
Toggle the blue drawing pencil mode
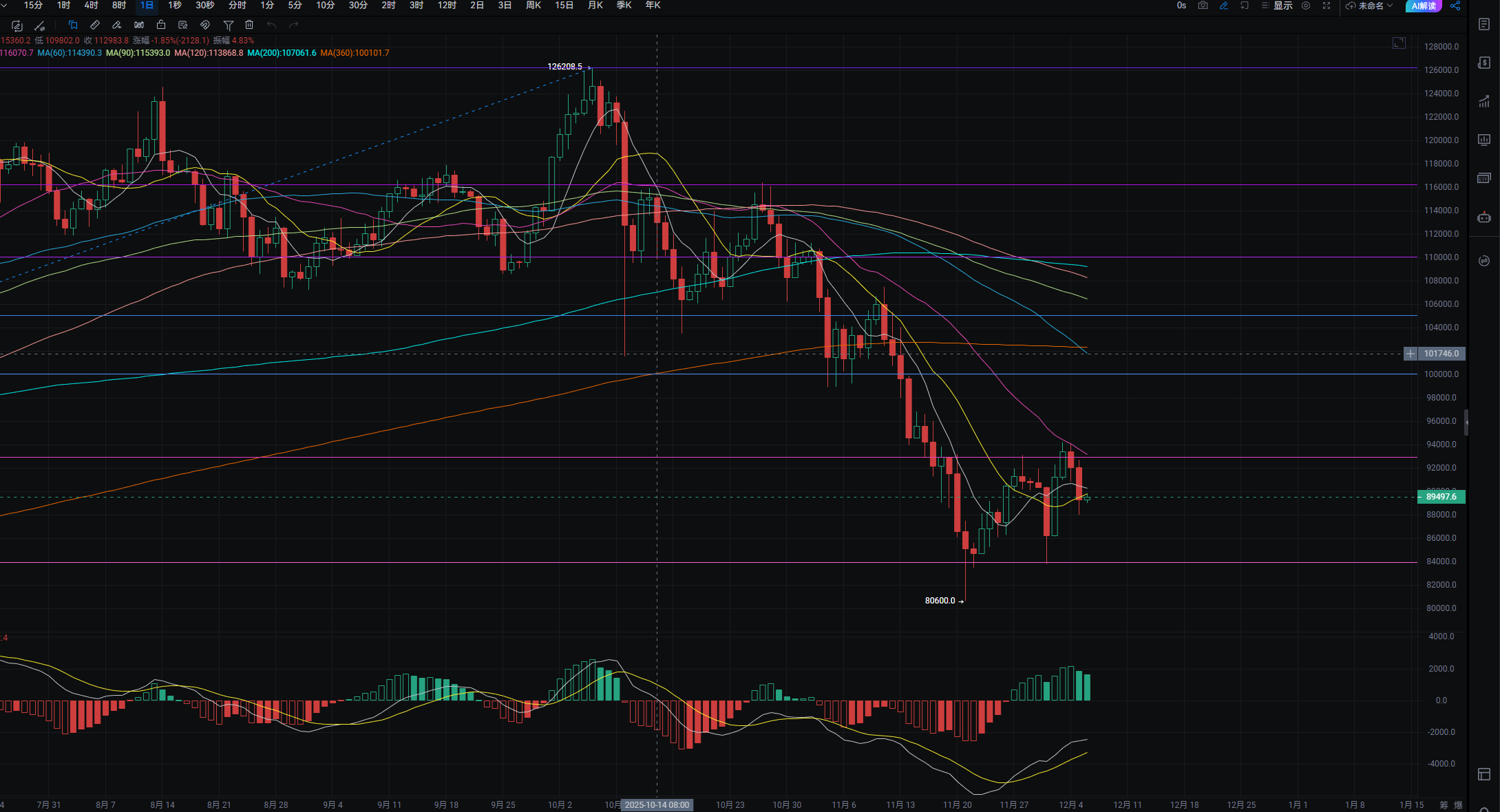coord(1224,6)
